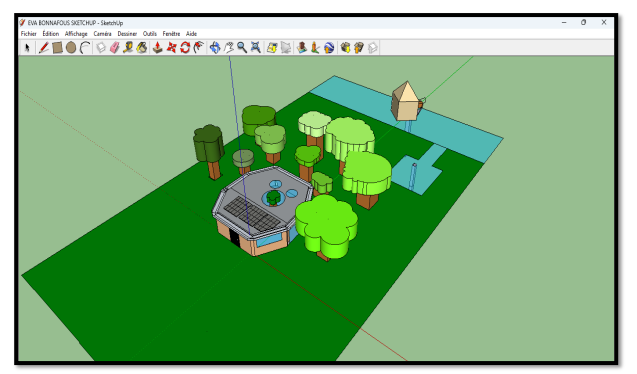This screenshot has height=374, width=637.
Task: Open the Outils menu
Action: pyautogui.click(x=150, y=34)
